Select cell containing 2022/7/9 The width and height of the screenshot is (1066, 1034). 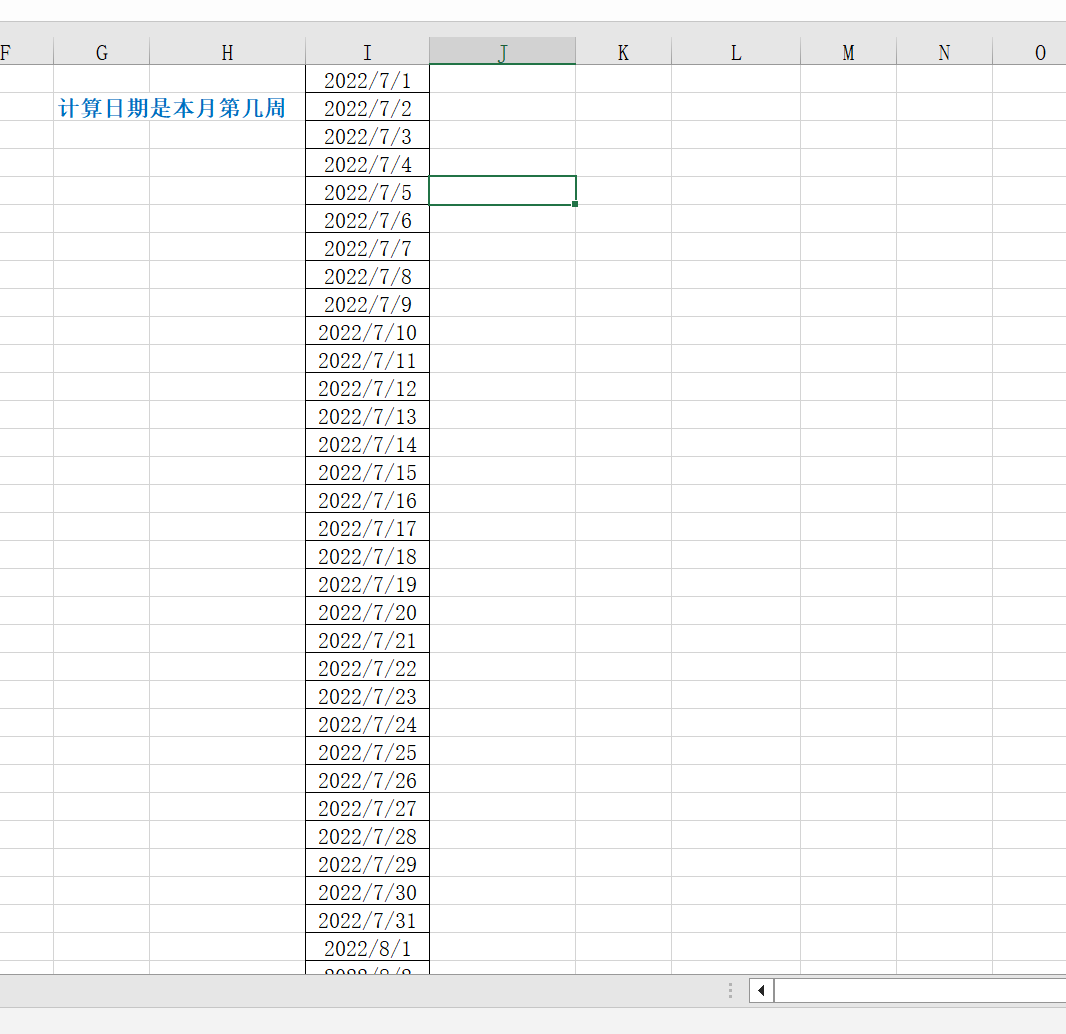click(x=367, y=303)
